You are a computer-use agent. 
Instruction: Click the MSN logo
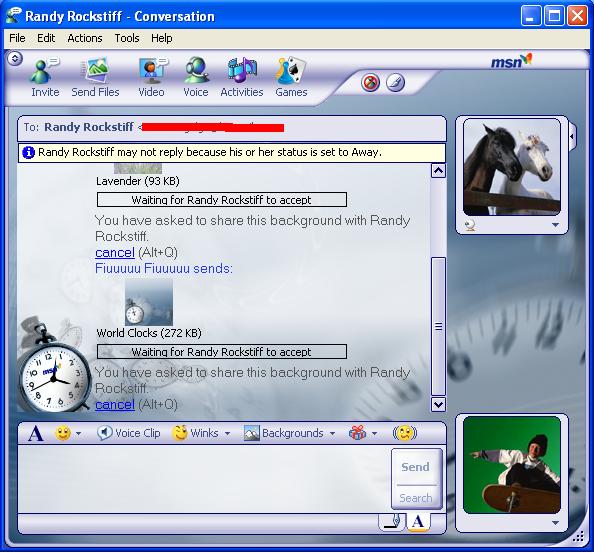click(x=511, y=61)
